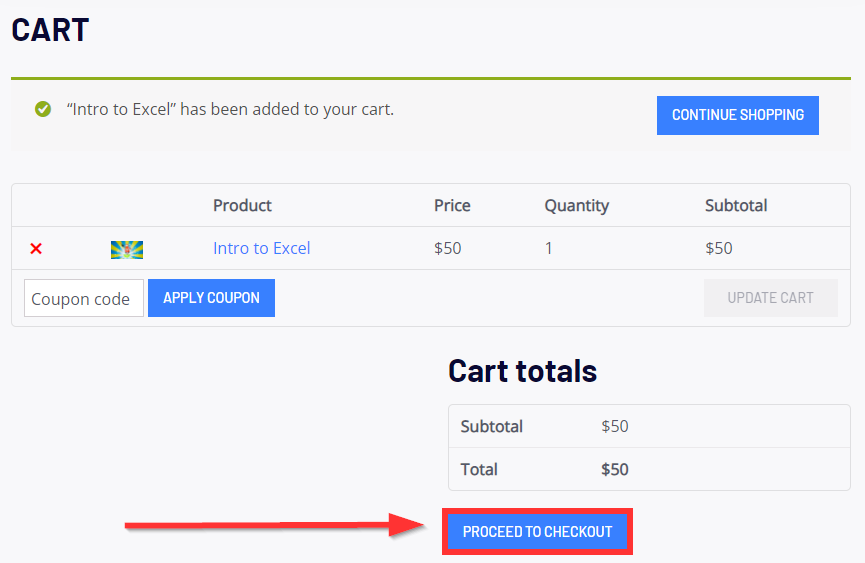Continue shopping via the blue button
This screenshot has height=563, width=865.
click(x=738, y=115)
